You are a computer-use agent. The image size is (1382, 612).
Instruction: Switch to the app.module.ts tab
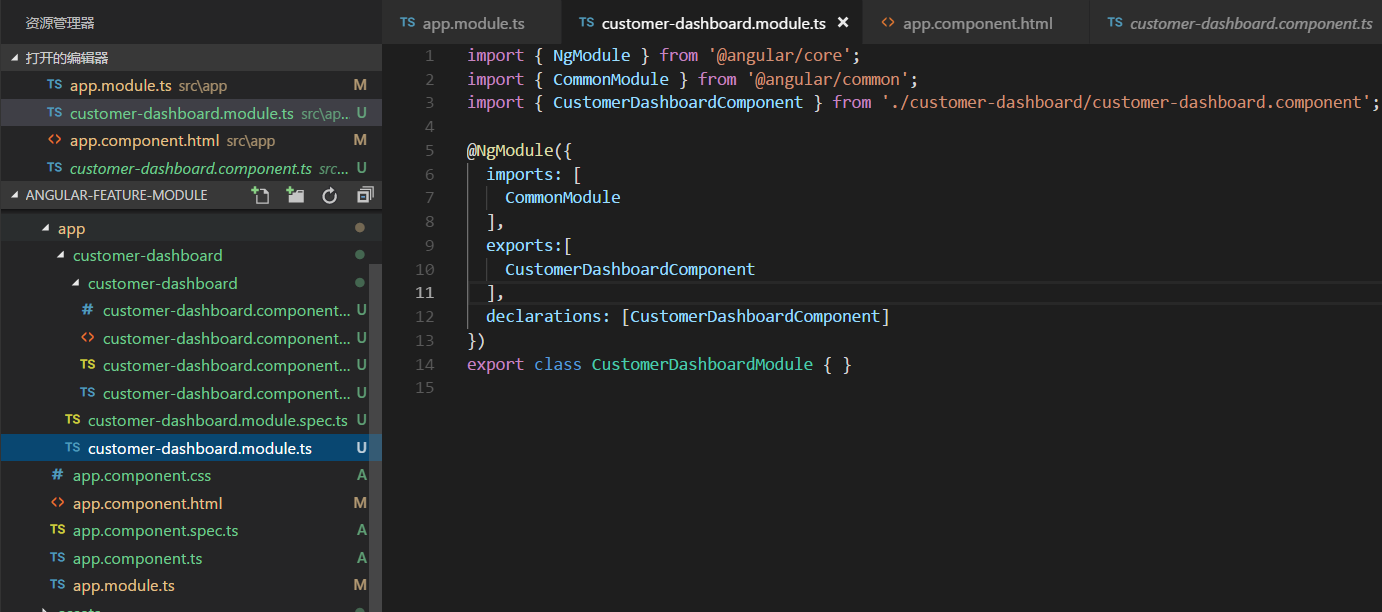(472, 22)
